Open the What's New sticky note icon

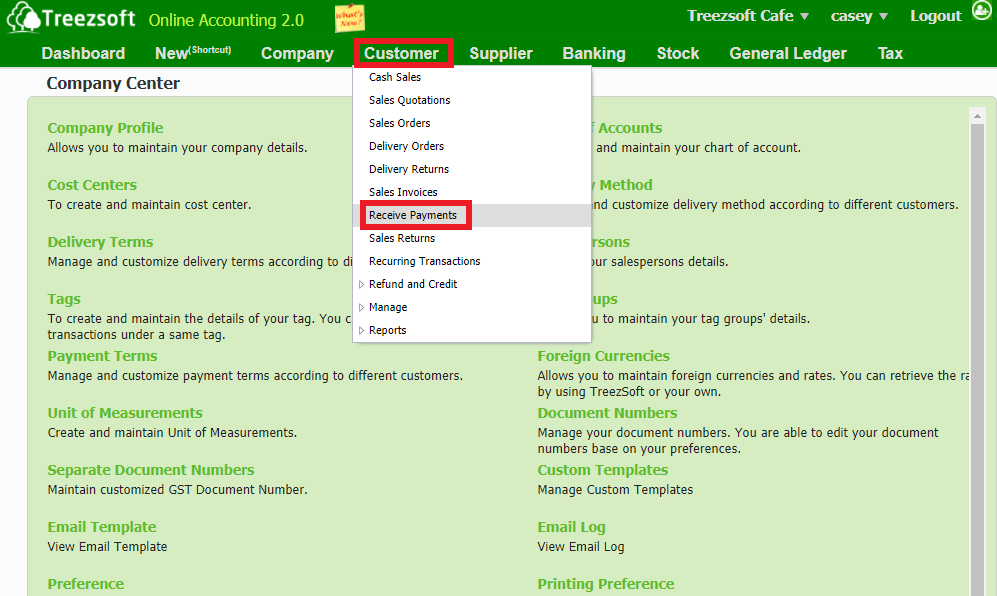(x=349, y=18)
